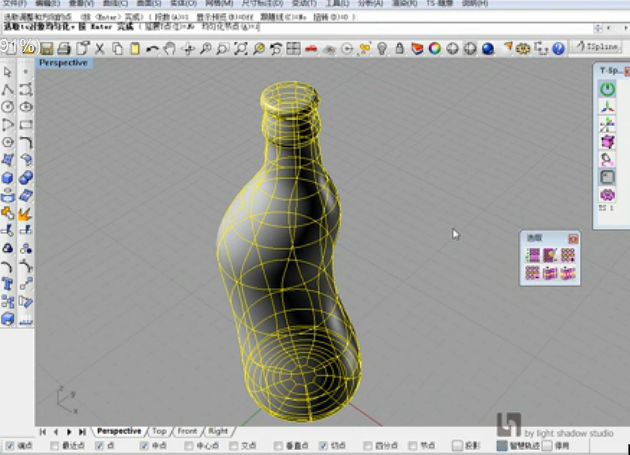The height and width of the screenshot is (455, 630).
Task: Open the 文件(F) menu
Action: click(x=15, y=4)
